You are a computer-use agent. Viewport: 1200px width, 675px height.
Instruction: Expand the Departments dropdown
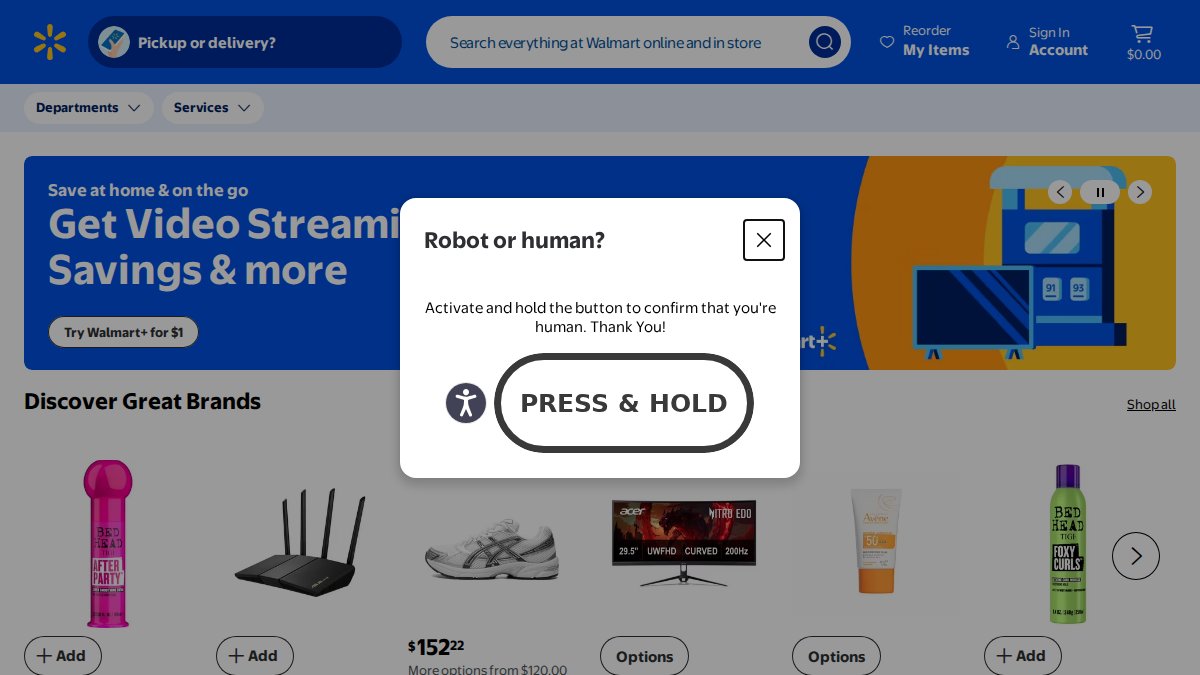pos(89,108)
